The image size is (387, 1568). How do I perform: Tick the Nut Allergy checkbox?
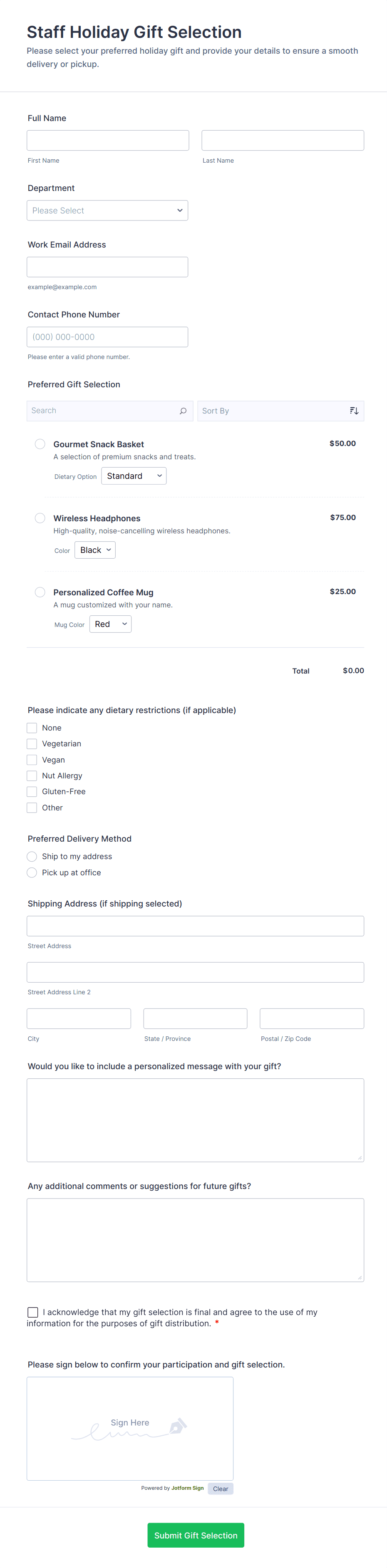click(32, 775)
